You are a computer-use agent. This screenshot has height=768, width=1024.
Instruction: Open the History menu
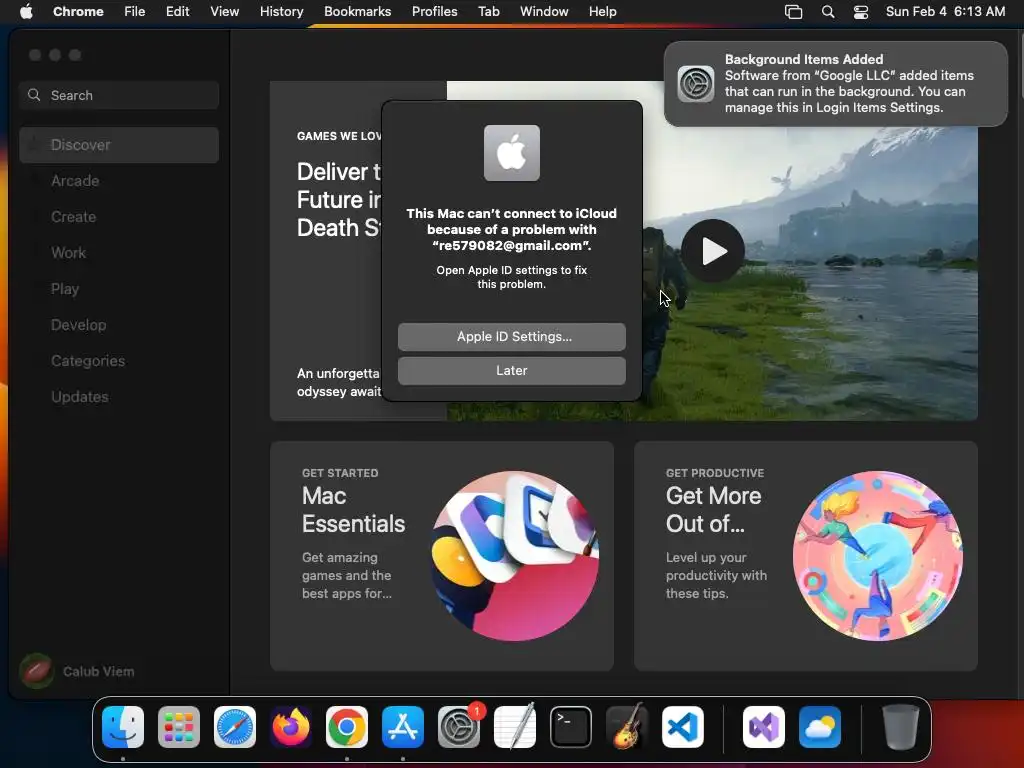[x=281, y=12]
